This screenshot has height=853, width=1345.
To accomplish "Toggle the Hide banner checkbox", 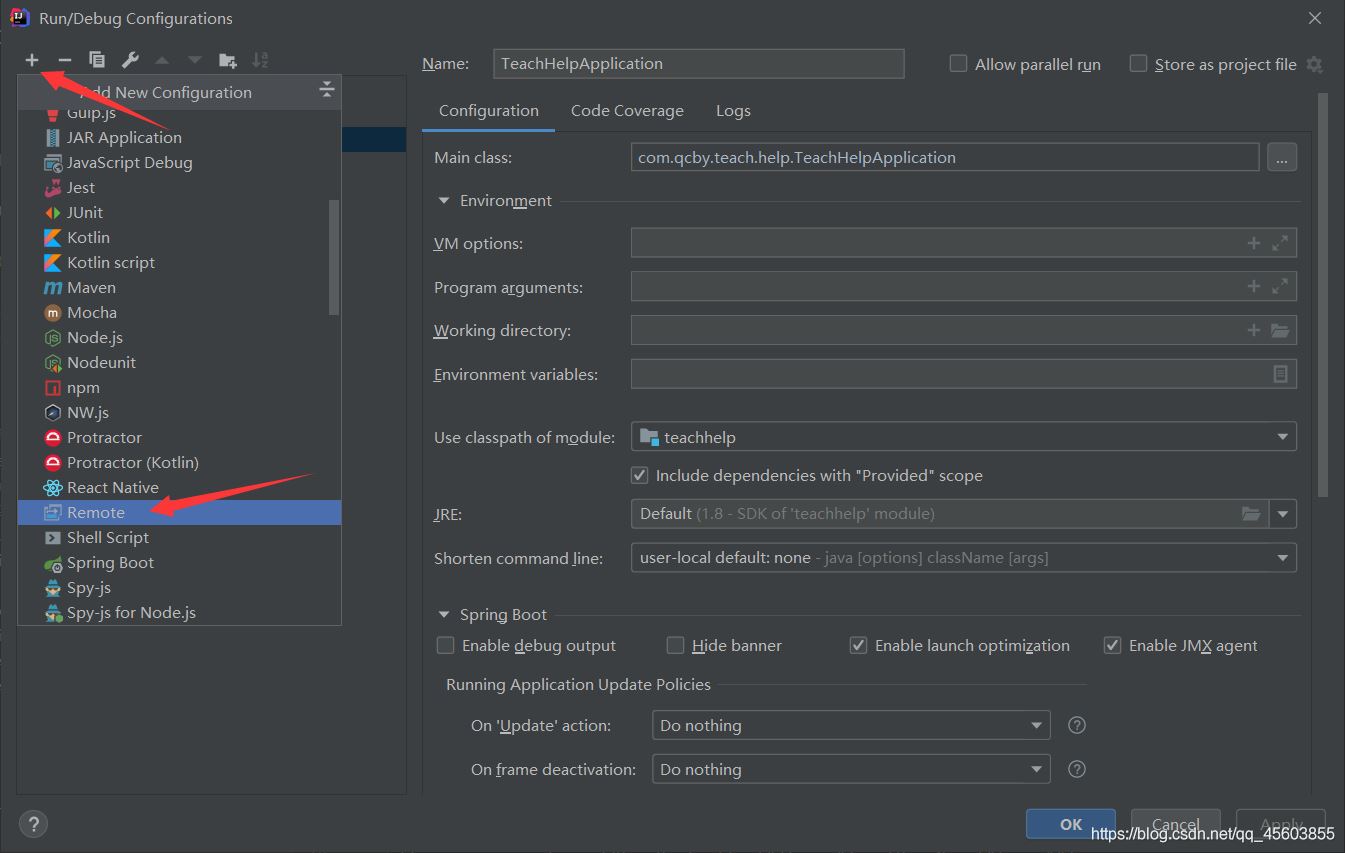I will tap(676, 646).
